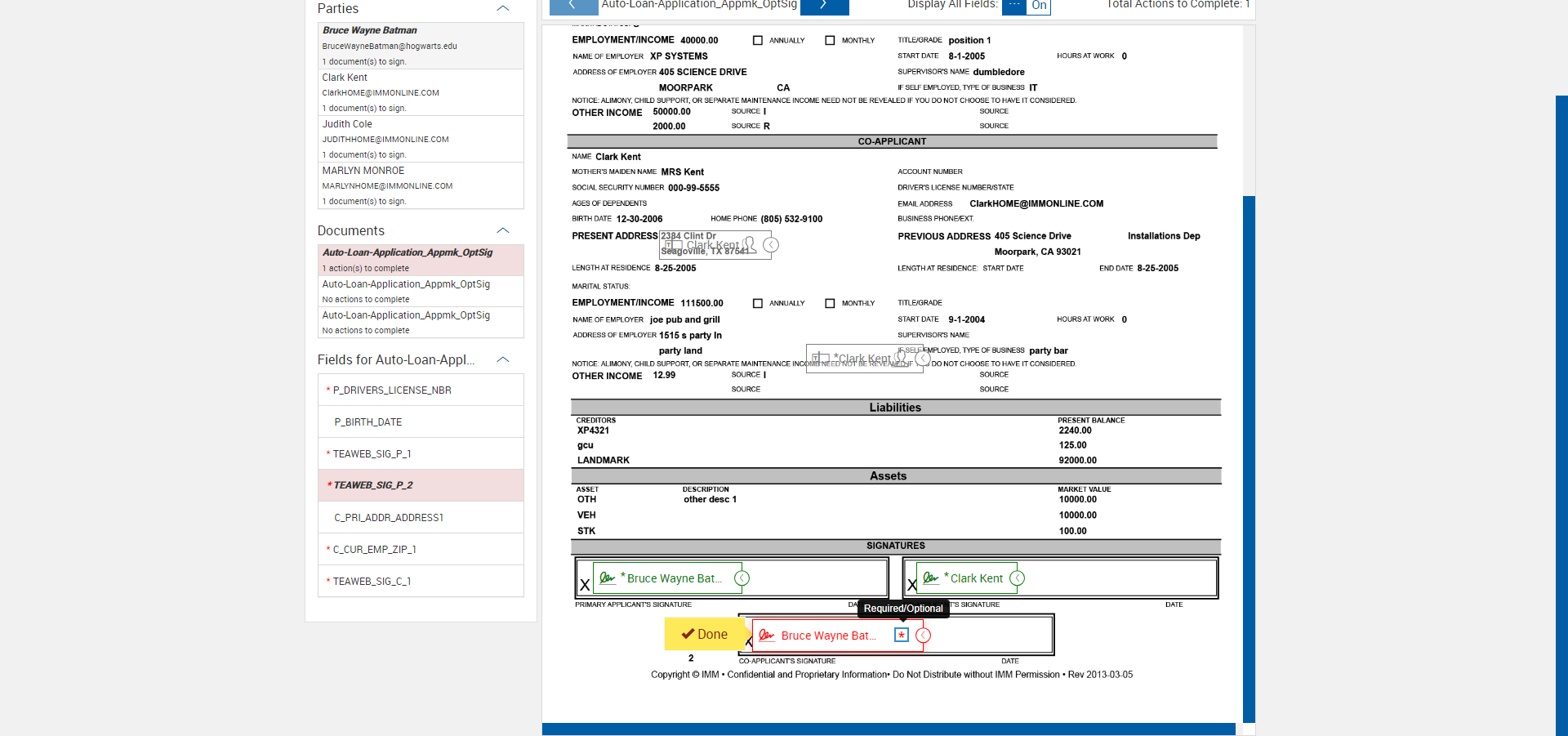Toggle Required/Optional asterisk on red signature field
This screenshot has width=1568, height=736.
[x=902, y=635]
